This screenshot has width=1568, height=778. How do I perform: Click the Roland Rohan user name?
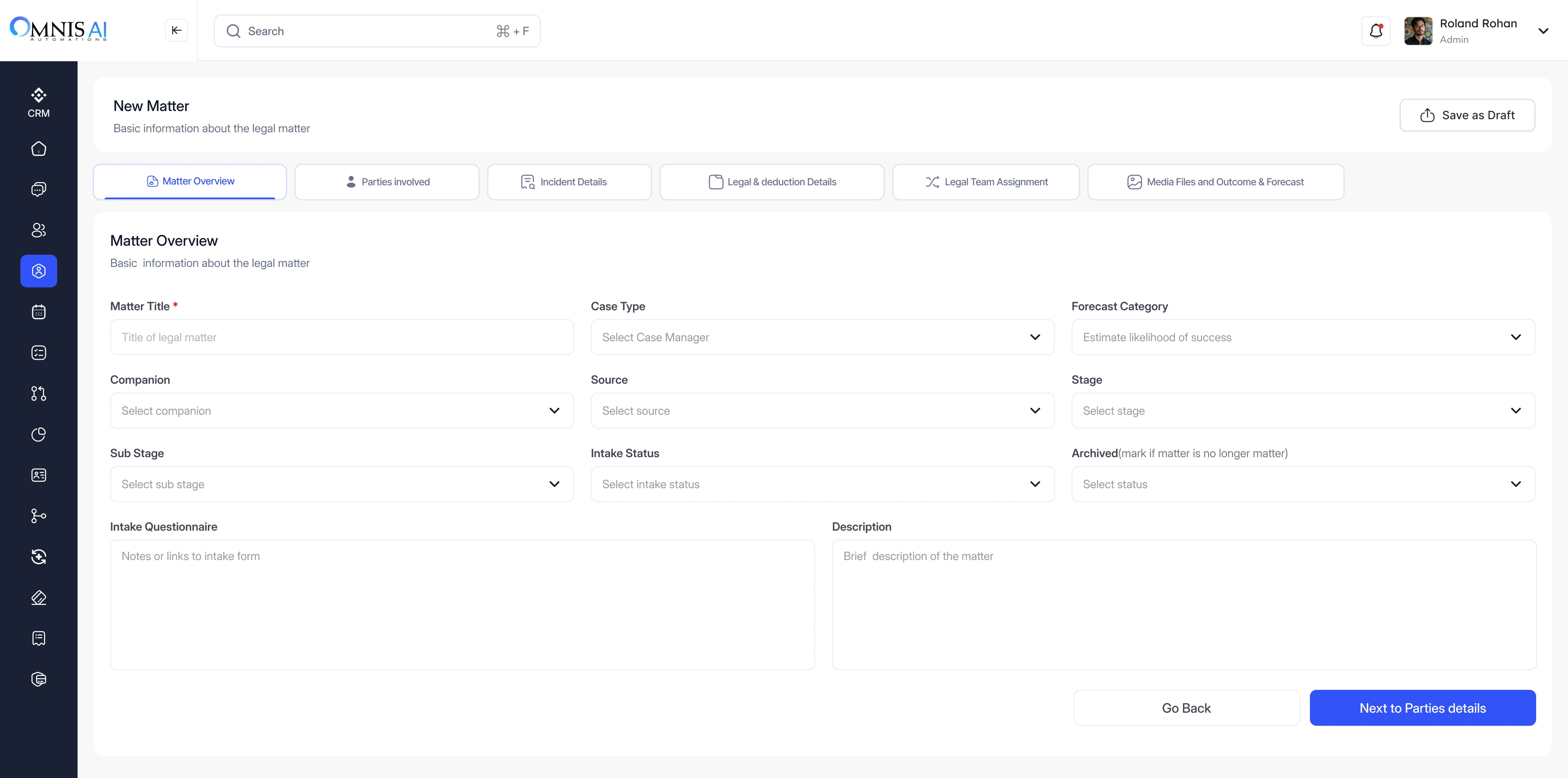coord(1478,24)
